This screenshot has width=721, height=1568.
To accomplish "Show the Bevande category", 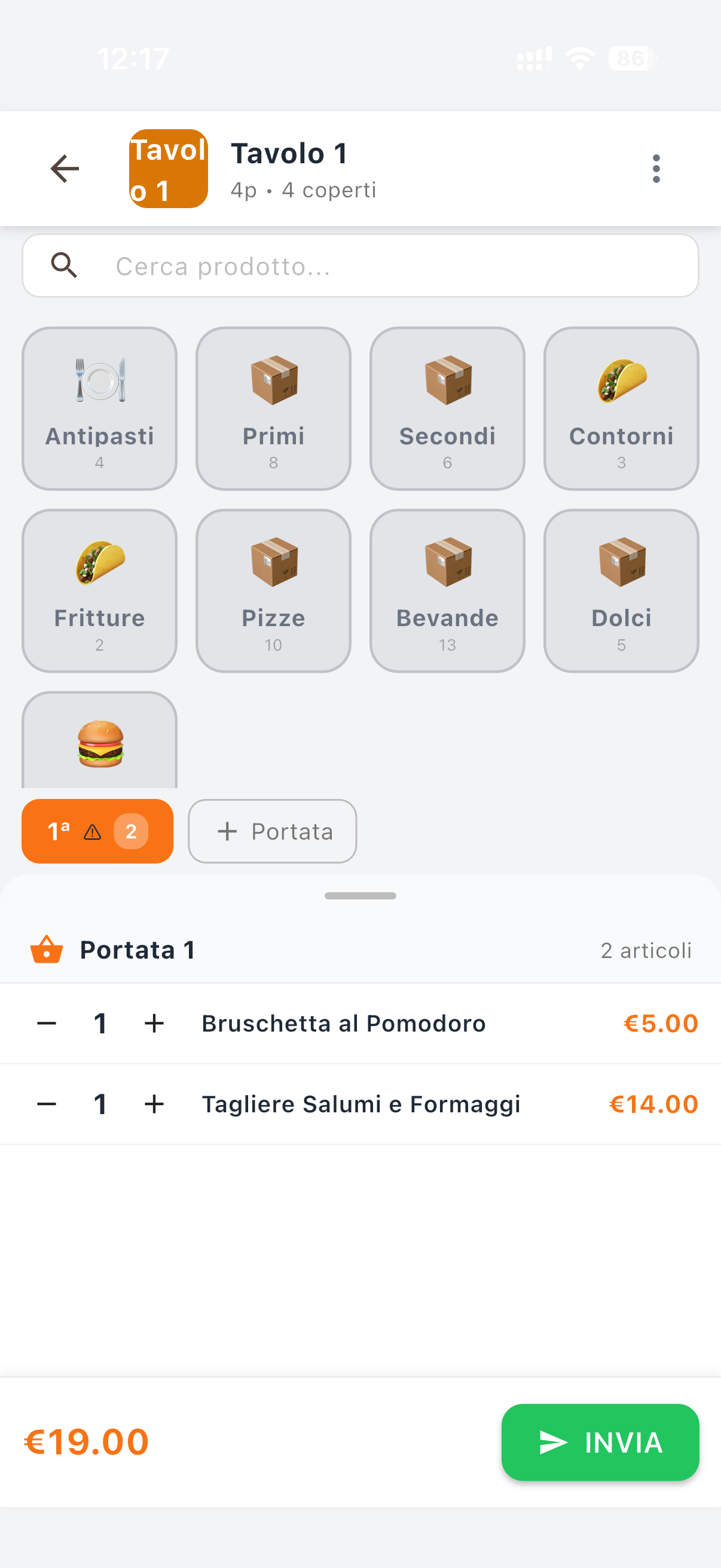I will coord(447,590).
